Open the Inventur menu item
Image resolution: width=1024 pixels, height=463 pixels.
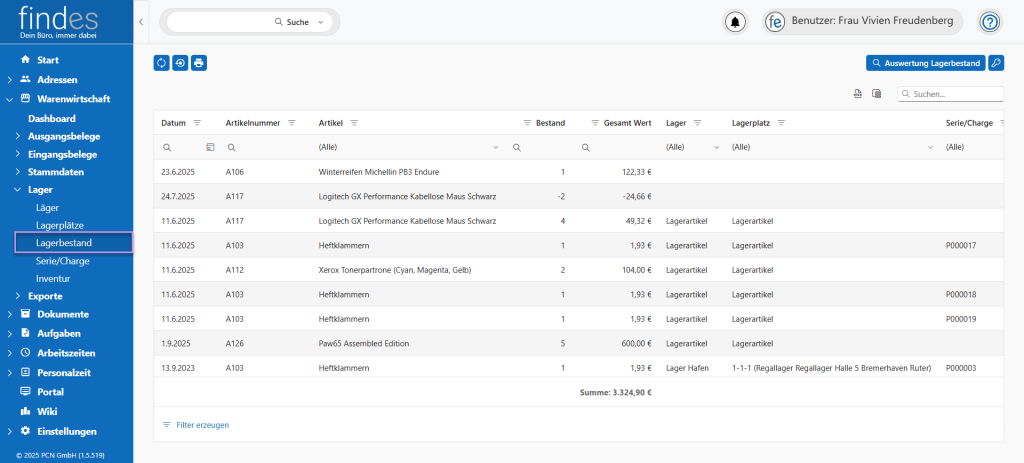tap(52, 278)
